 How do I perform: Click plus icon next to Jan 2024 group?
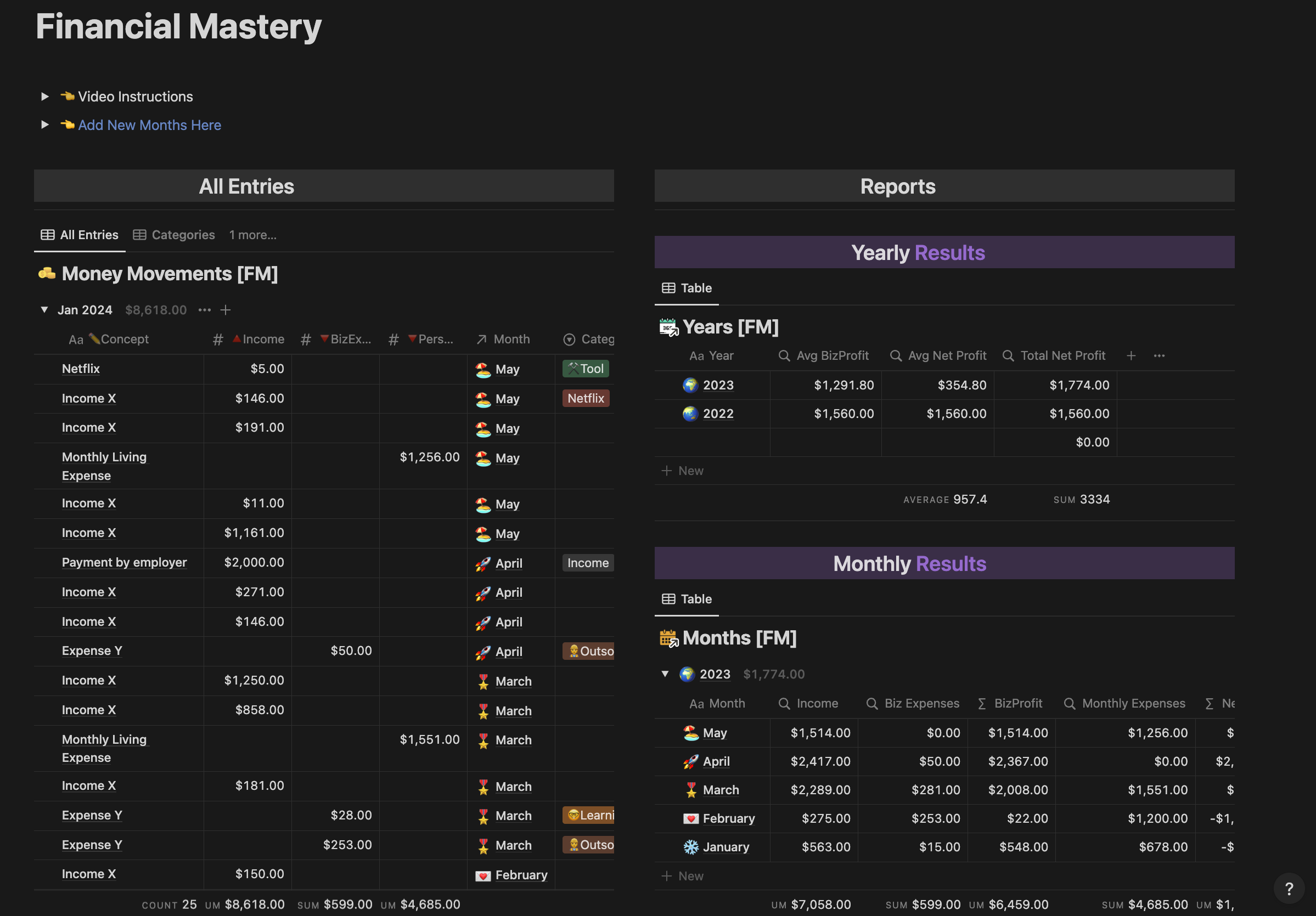[x=225, y=310]
